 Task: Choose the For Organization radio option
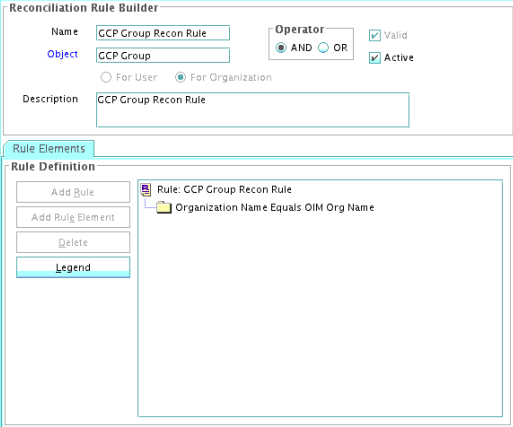point(180,77)
